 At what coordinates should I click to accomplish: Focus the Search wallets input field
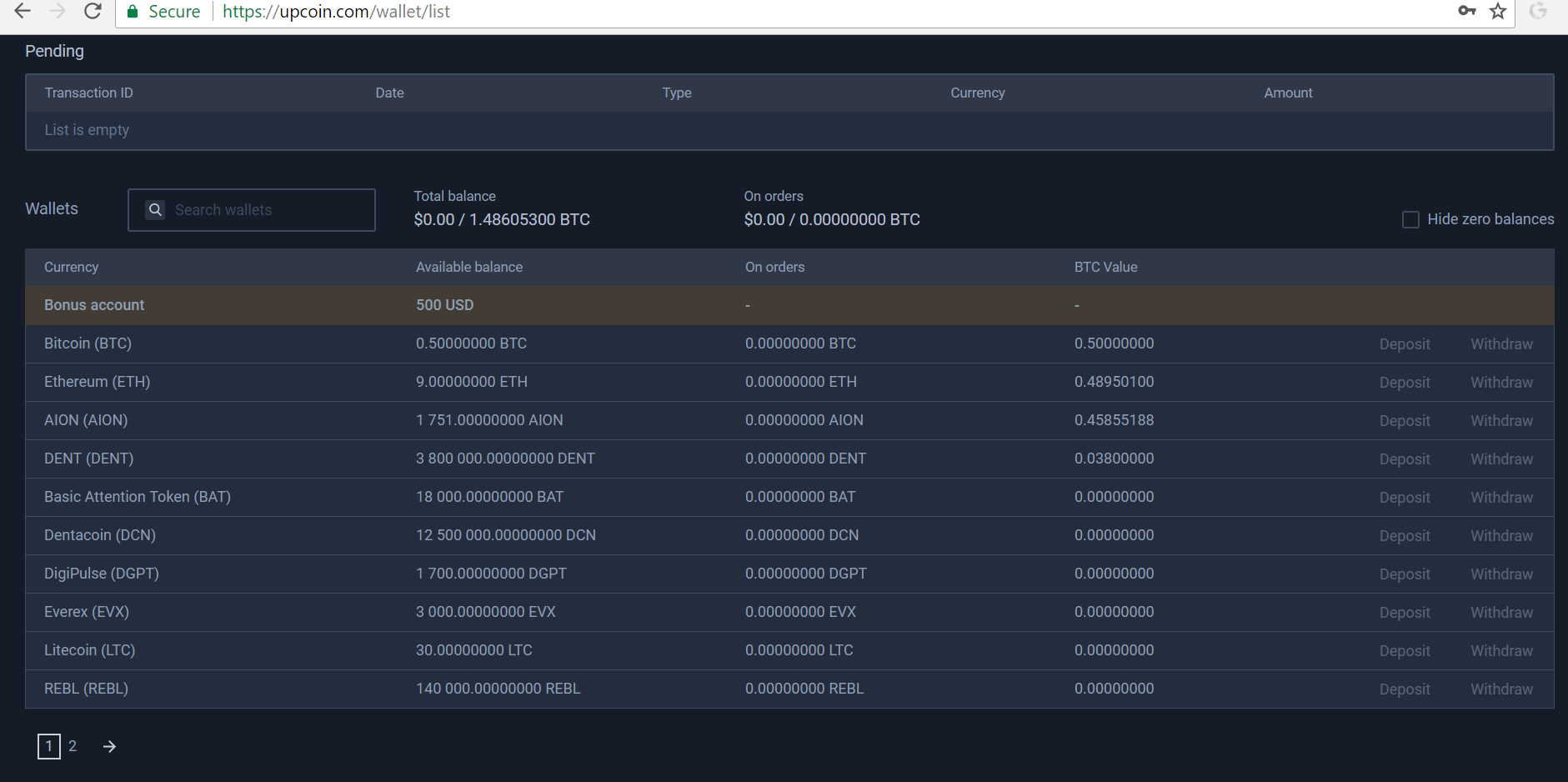tap(267, 210)
